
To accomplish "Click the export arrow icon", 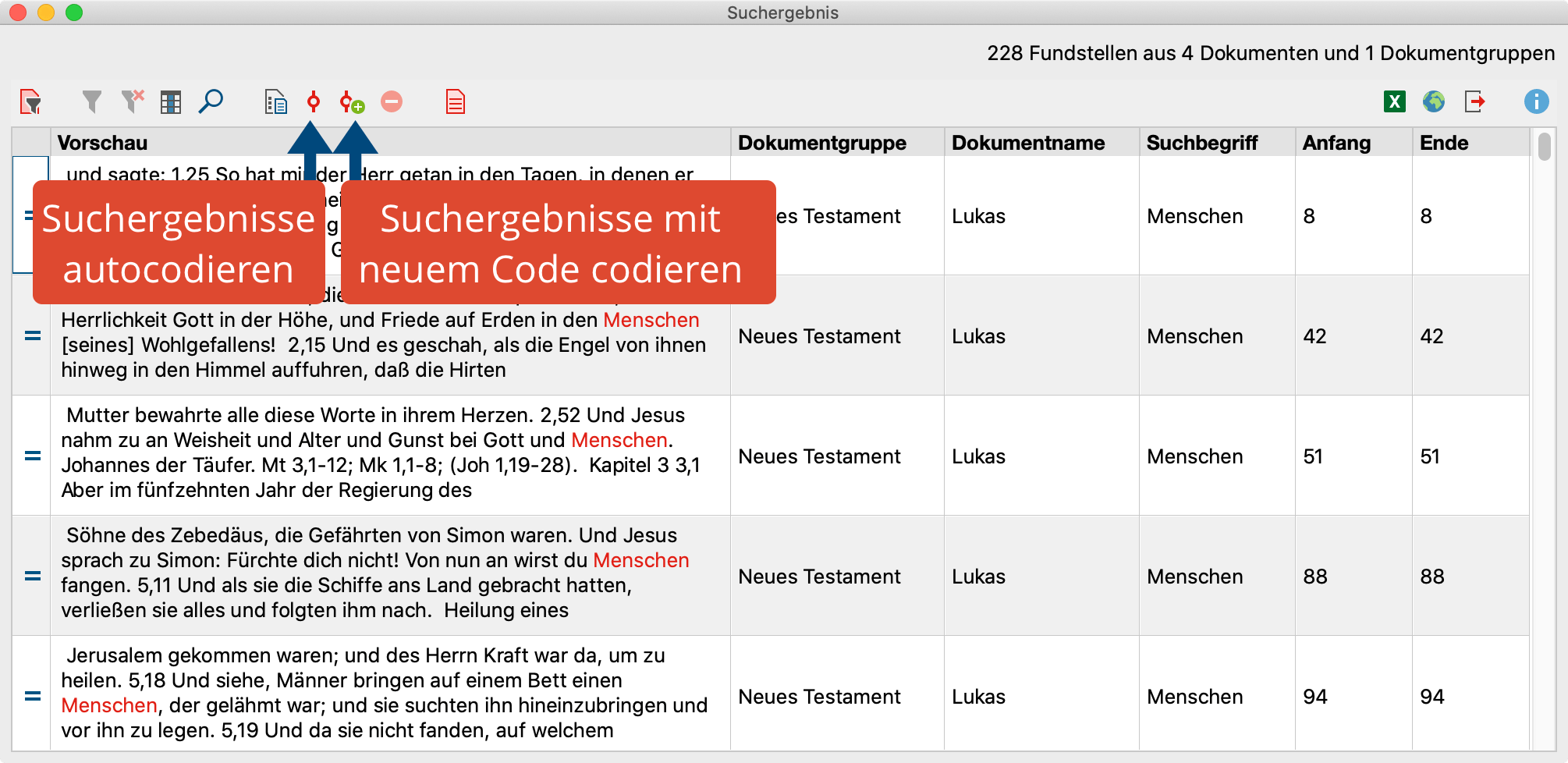I will pyautogui.click(x=1474, y=101).
